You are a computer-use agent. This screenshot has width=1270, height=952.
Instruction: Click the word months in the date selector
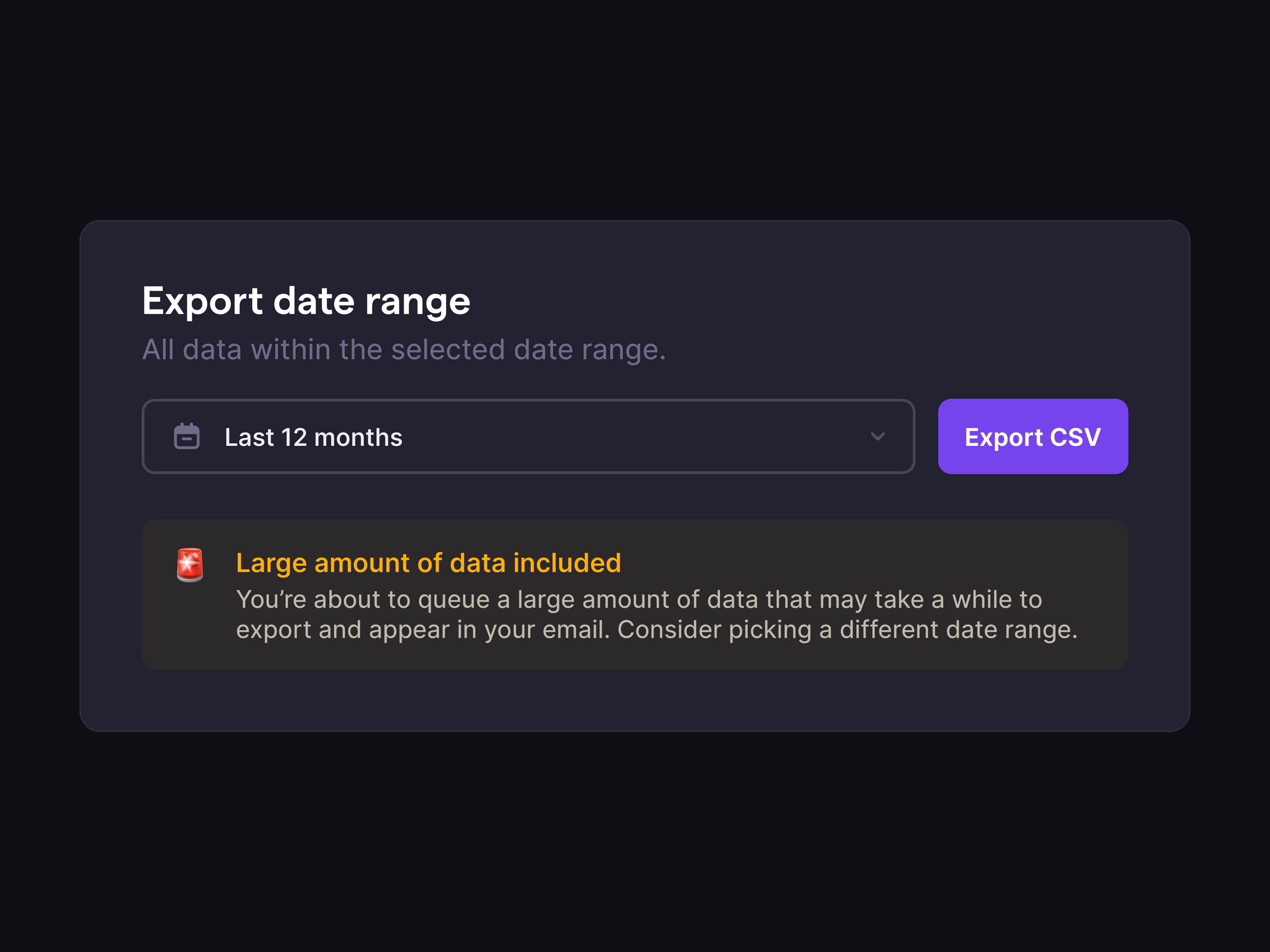(358, 437)
